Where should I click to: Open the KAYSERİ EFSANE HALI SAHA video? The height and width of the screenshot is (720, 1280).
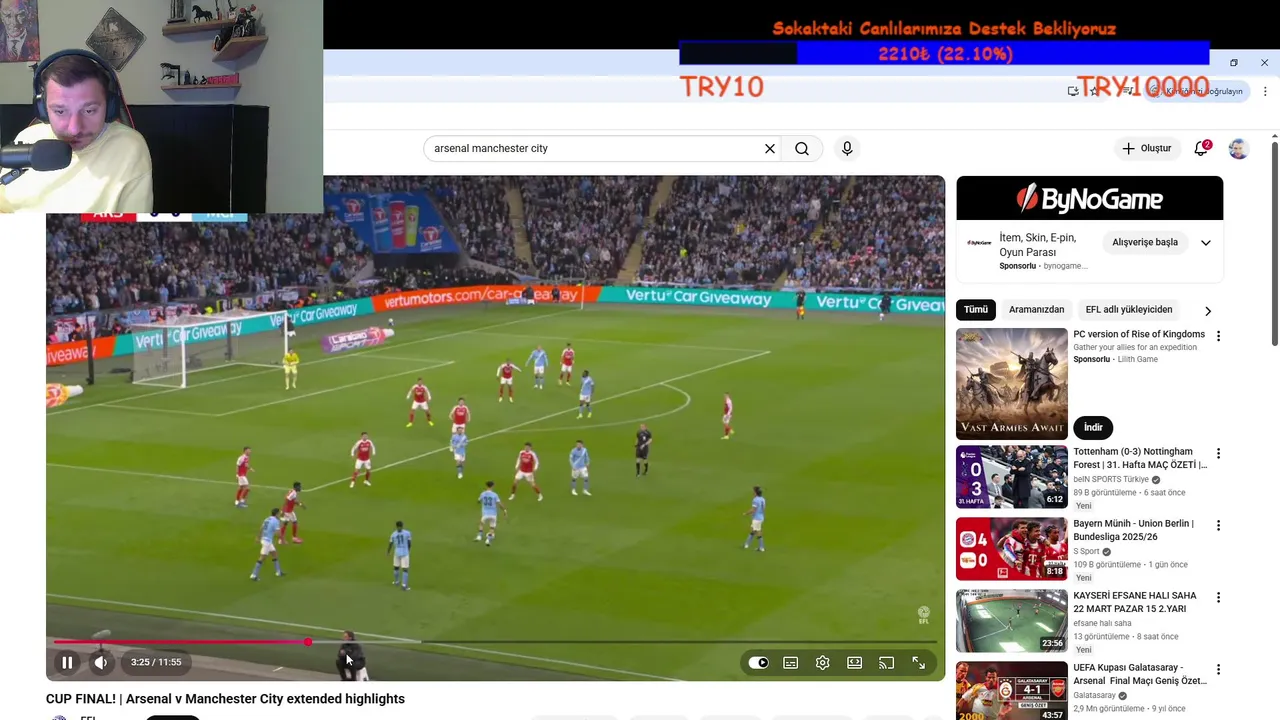pyautogui.click(x=1135, y=602)
